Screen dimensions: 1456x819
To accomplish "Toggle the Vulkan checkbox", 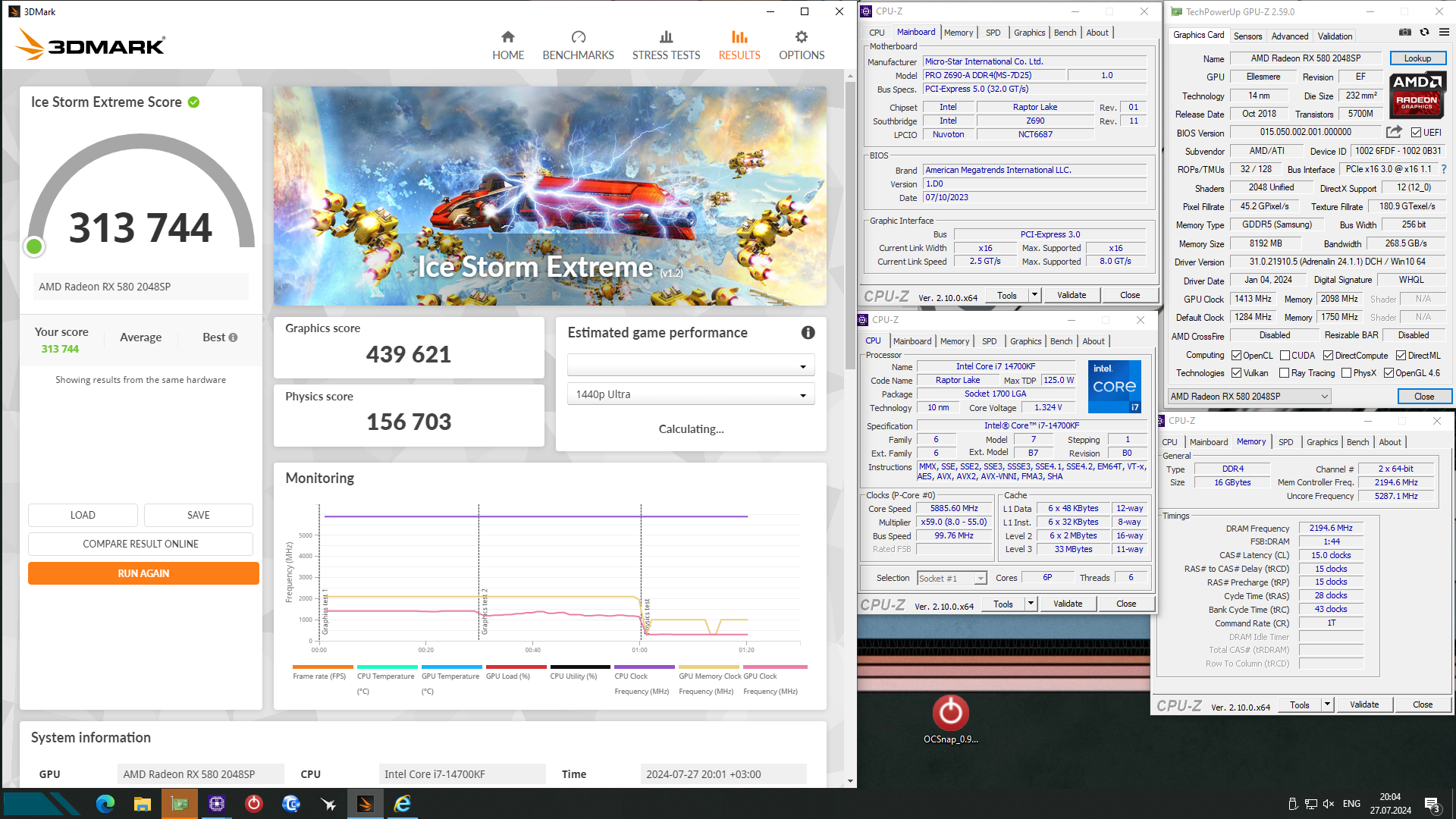I will tap(1236, 373).
